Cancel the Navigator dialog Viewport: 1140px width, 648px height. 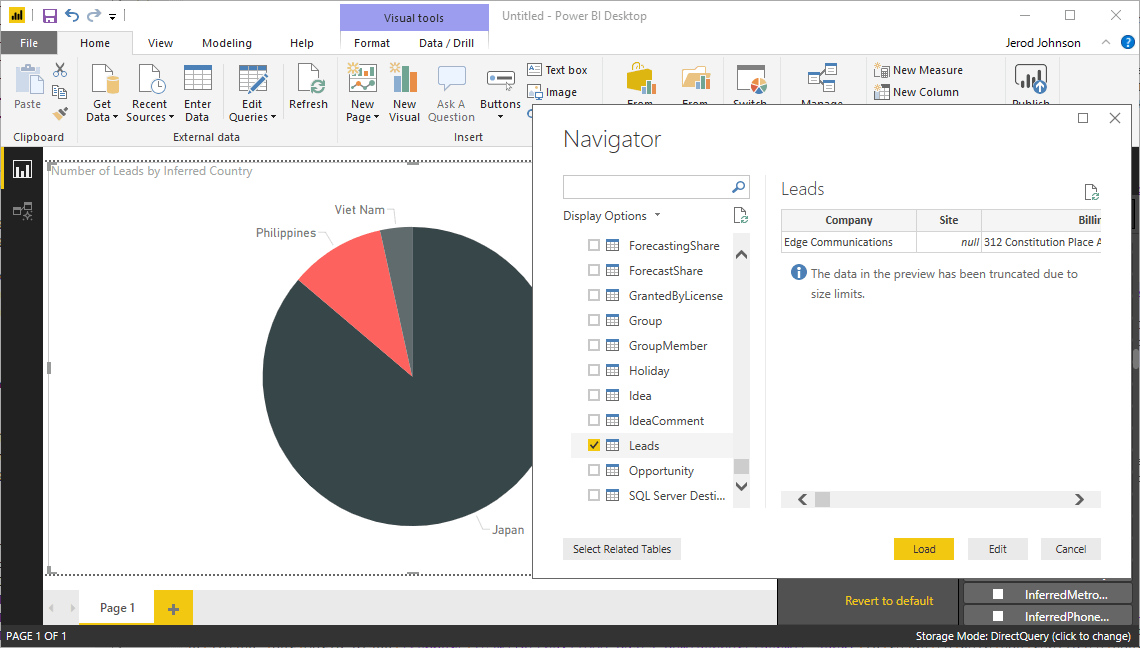point(1070,549)
